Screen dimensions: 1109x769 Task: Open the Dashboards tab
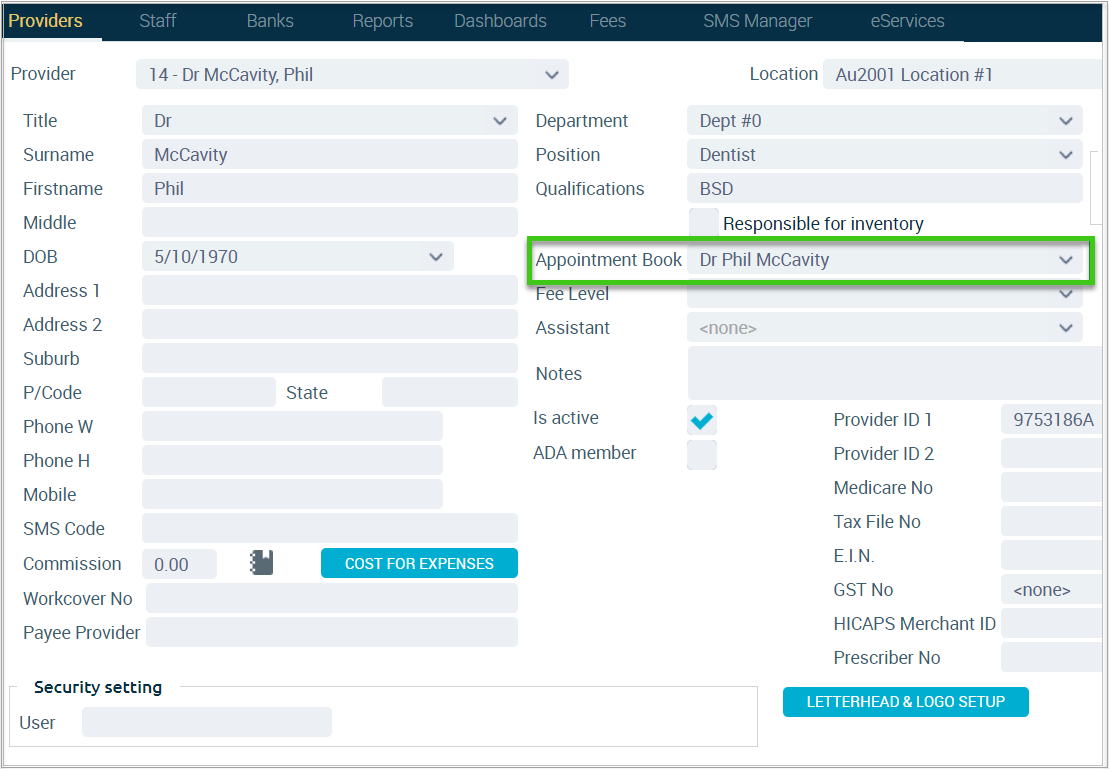500,21
